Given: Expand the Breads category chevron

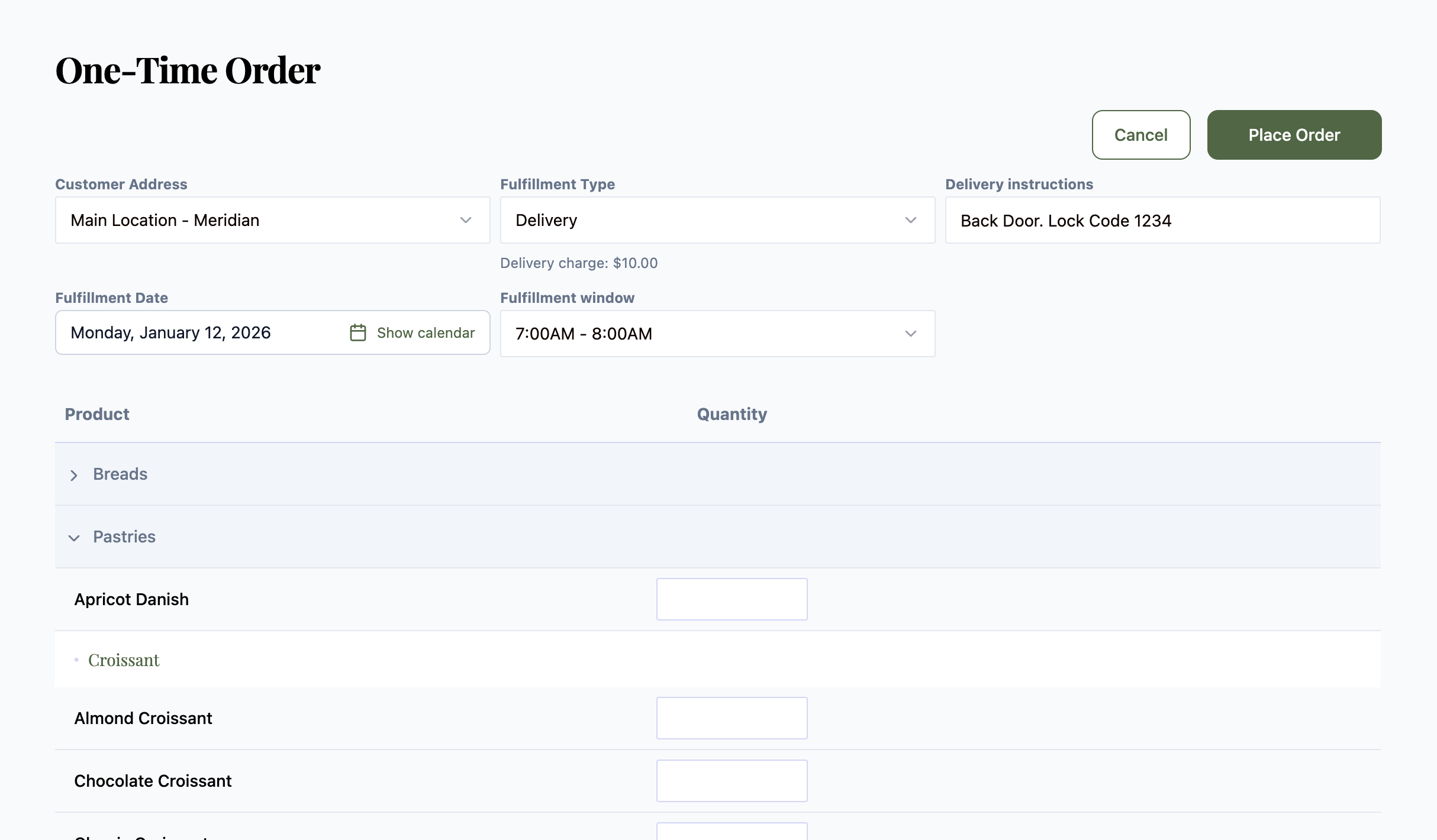Looking at the screenshot, I should click(x=74, y=475).
